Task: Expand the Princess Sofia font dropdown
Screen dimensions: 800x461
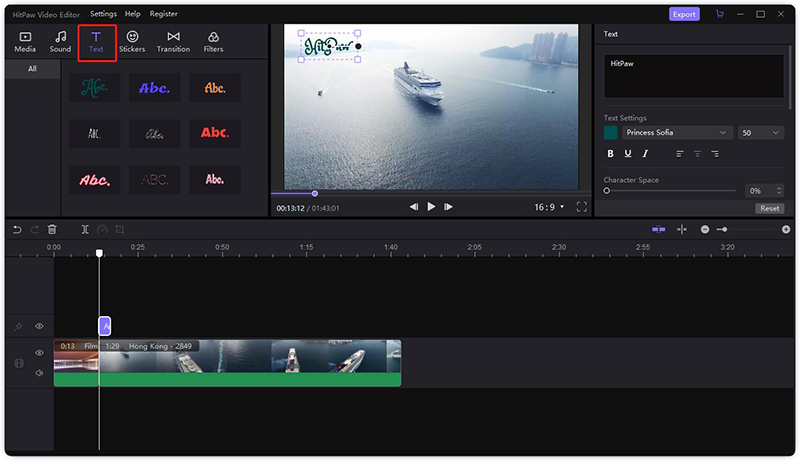Action: (x=677, y=132)
